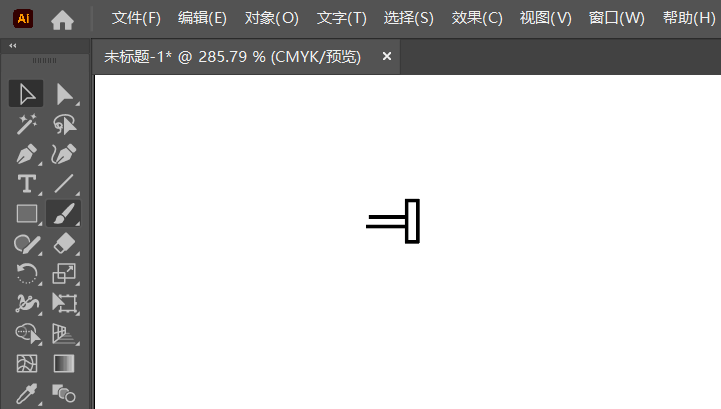Select the Lasso tool
The width and height of the screenshot is (721, 409).
click(x=64, y=124)
